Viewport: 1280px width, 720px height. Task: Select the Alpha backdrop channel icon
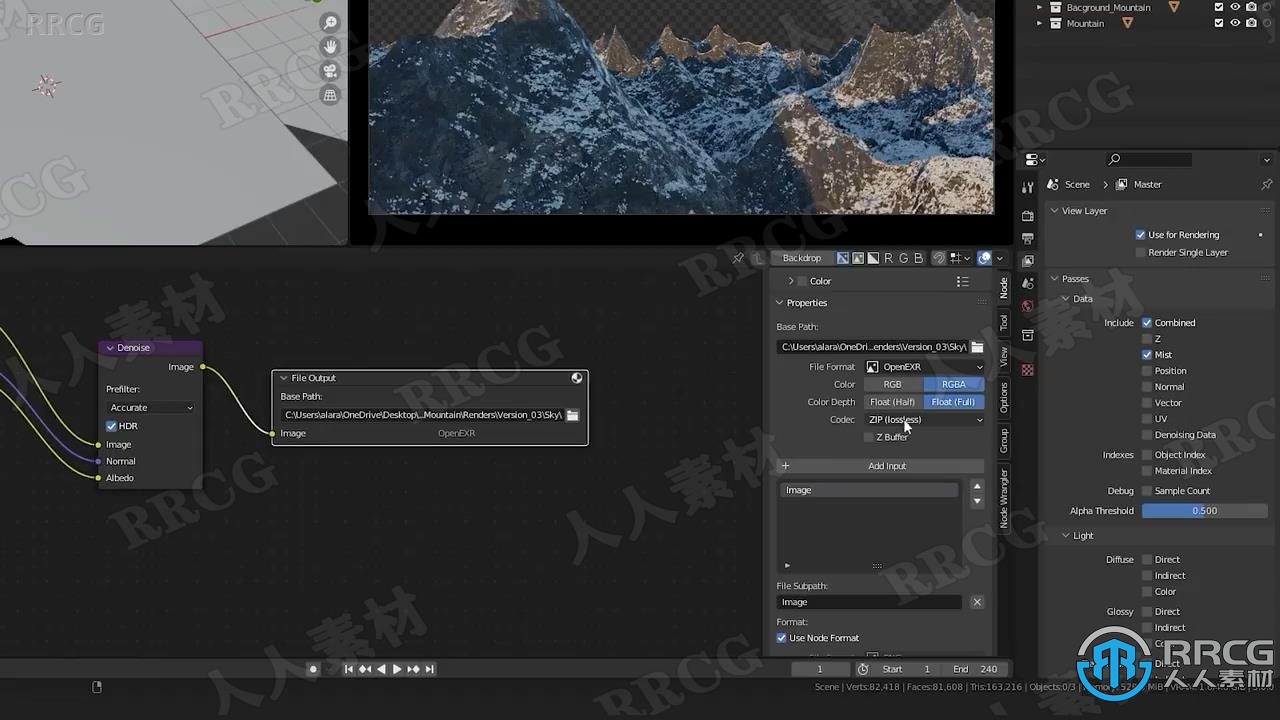pos(872,258)
